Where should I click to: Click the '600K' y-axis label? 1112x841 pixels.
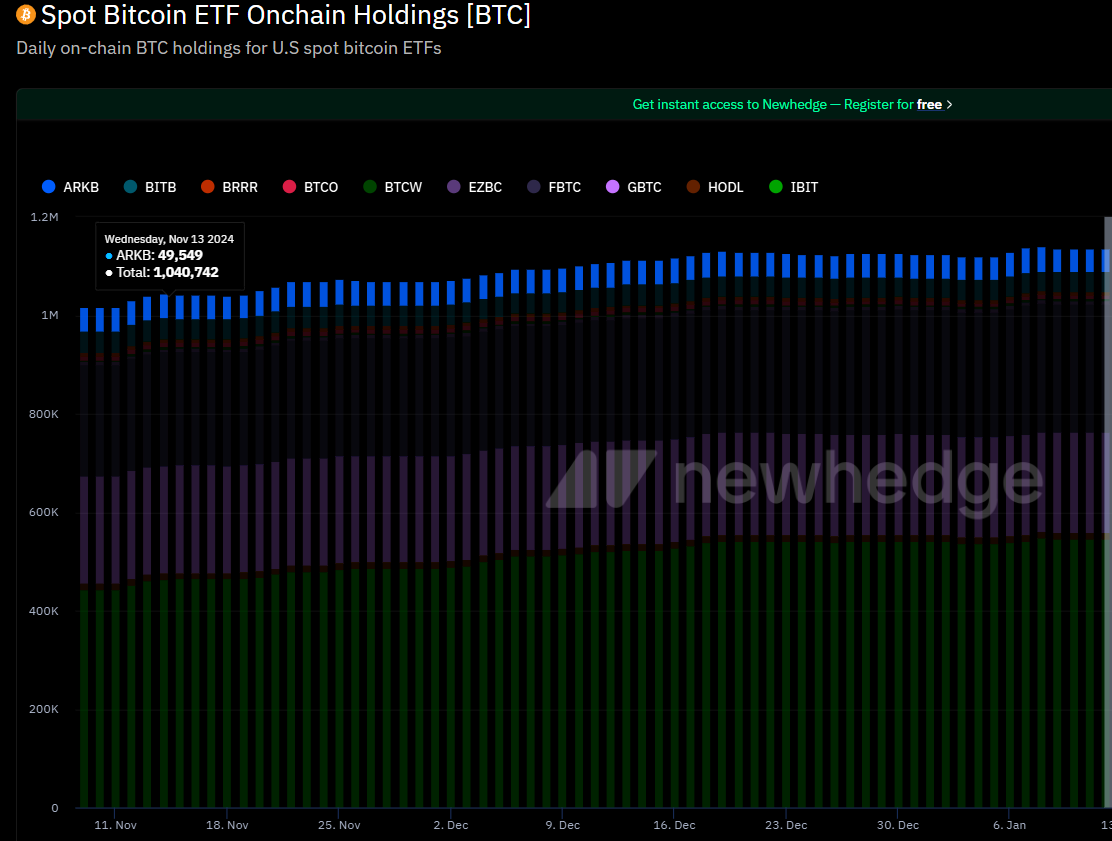pyautogui.click(x=43, y=512)
